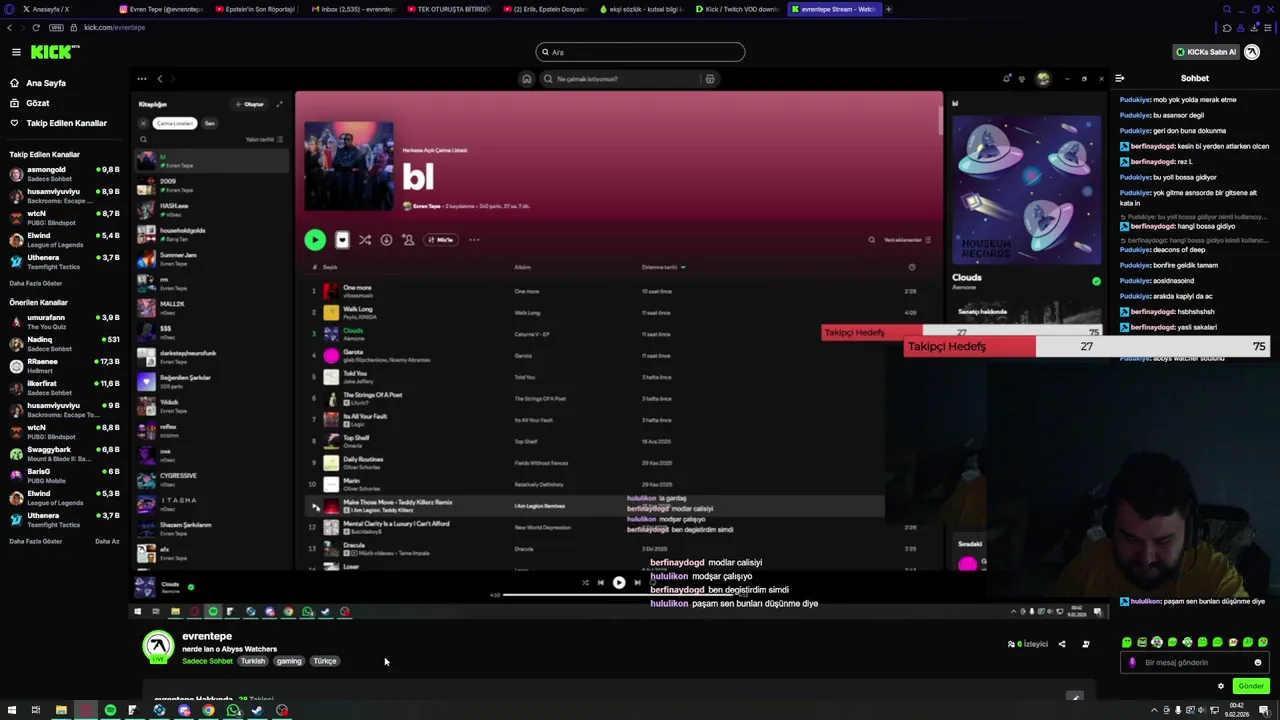
Task: Open Chrome from Windows taskbar
Action: coord(208,710)
